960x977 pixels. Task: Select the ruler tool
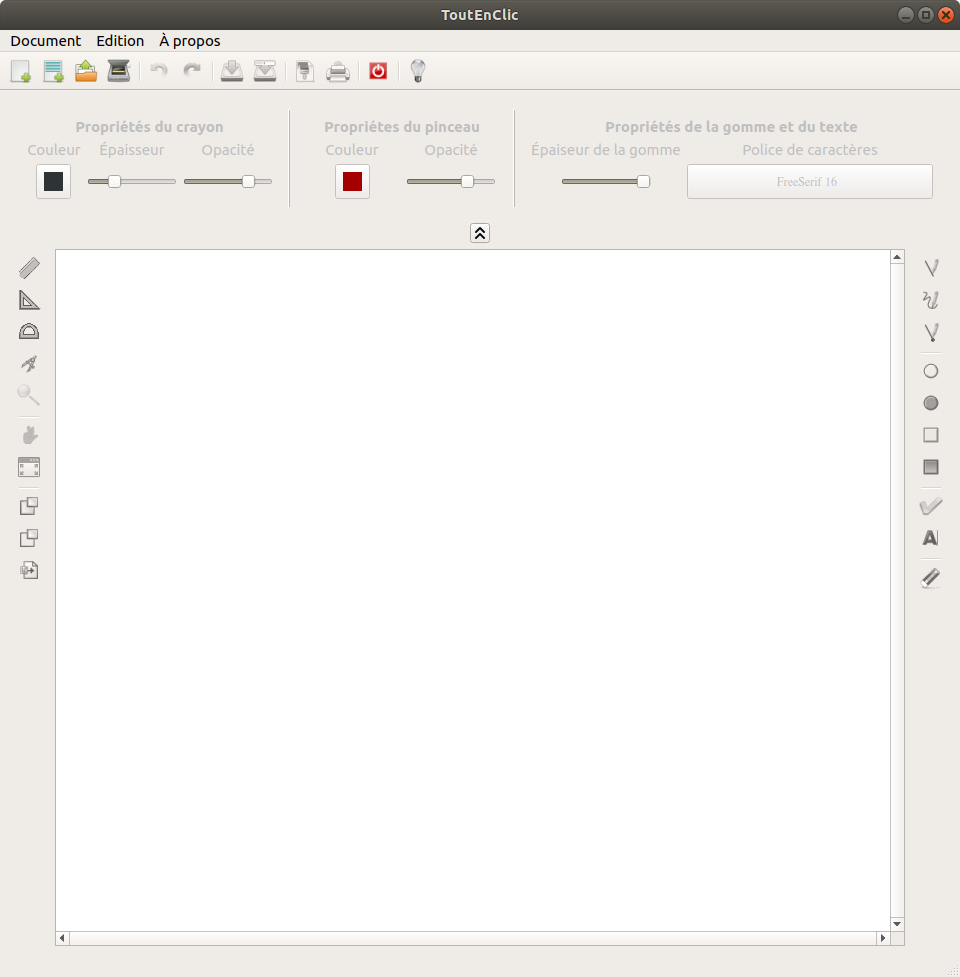point(29,268)
